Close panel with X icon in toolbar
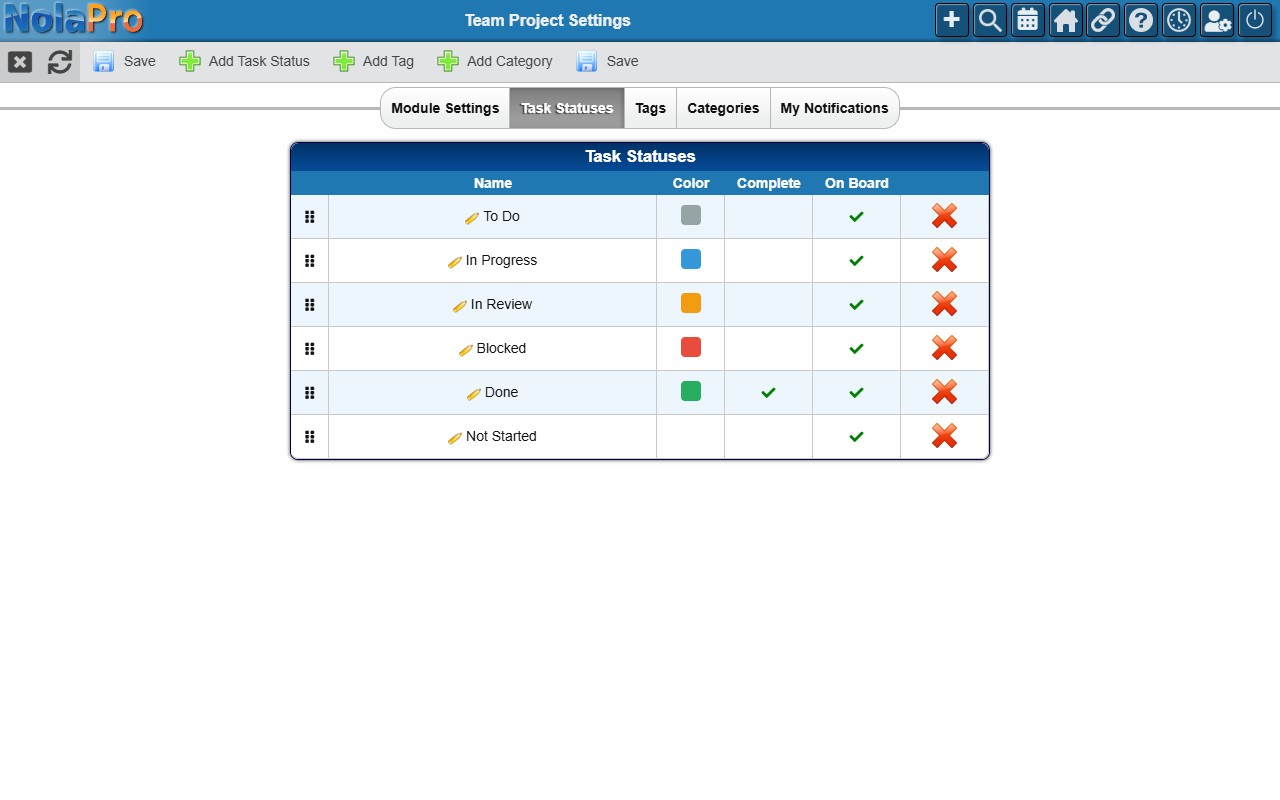 pyautogui.click(x=20, y=62)
